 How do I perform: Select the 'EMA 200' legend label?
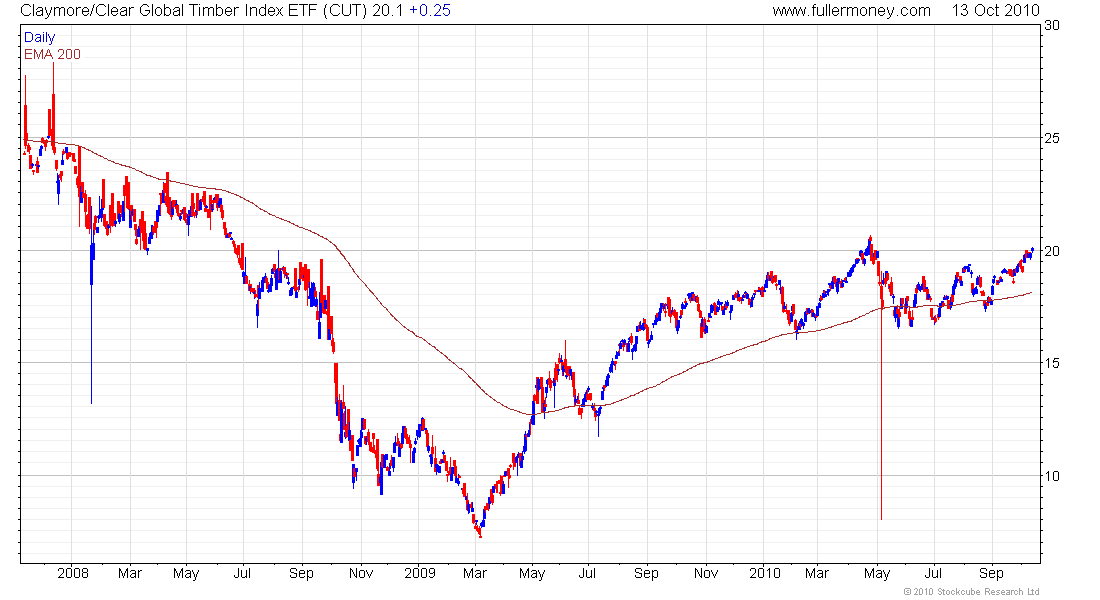[53, 54]
